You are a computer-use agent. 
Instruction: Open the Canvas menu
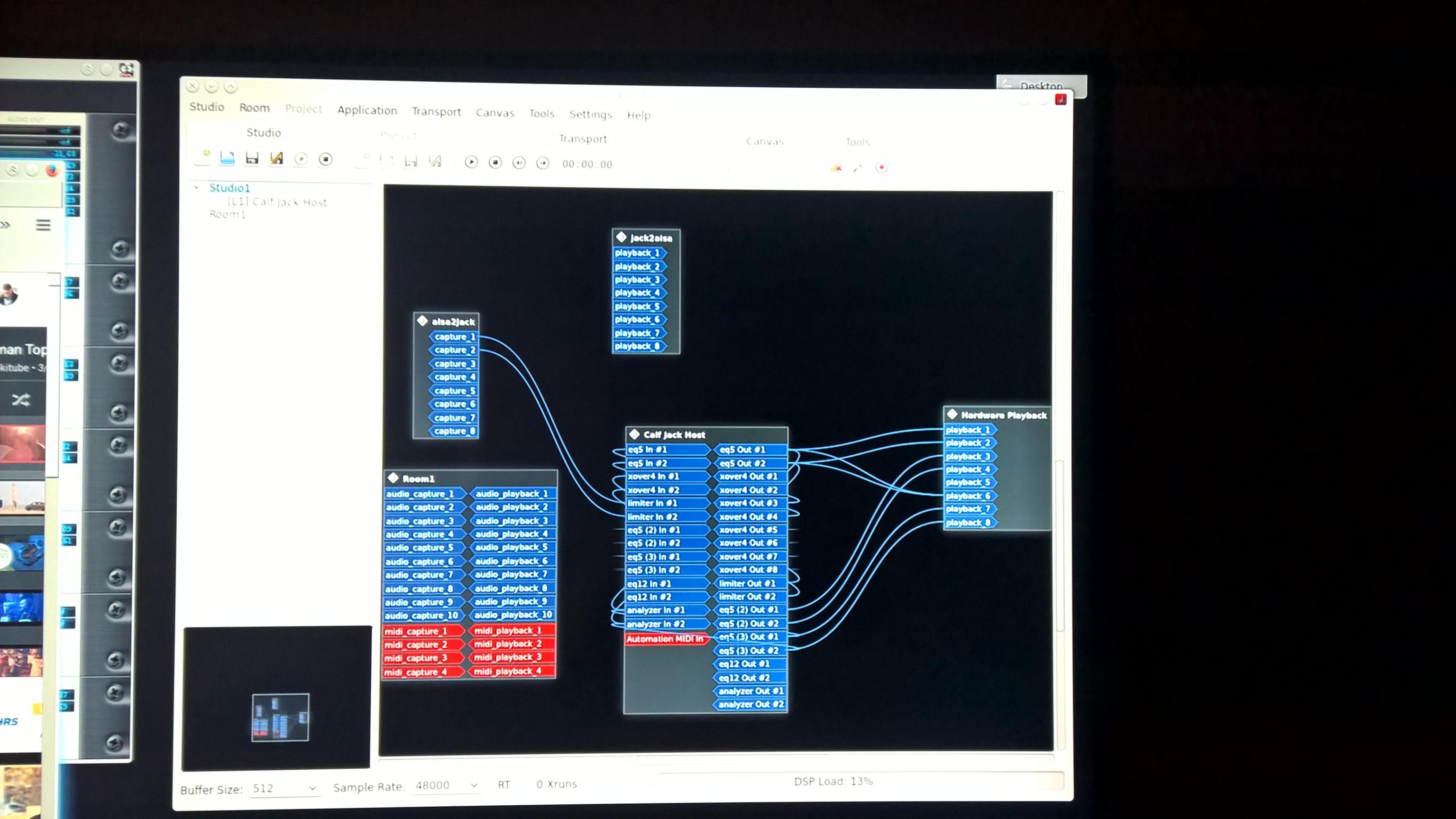point(495,112)
